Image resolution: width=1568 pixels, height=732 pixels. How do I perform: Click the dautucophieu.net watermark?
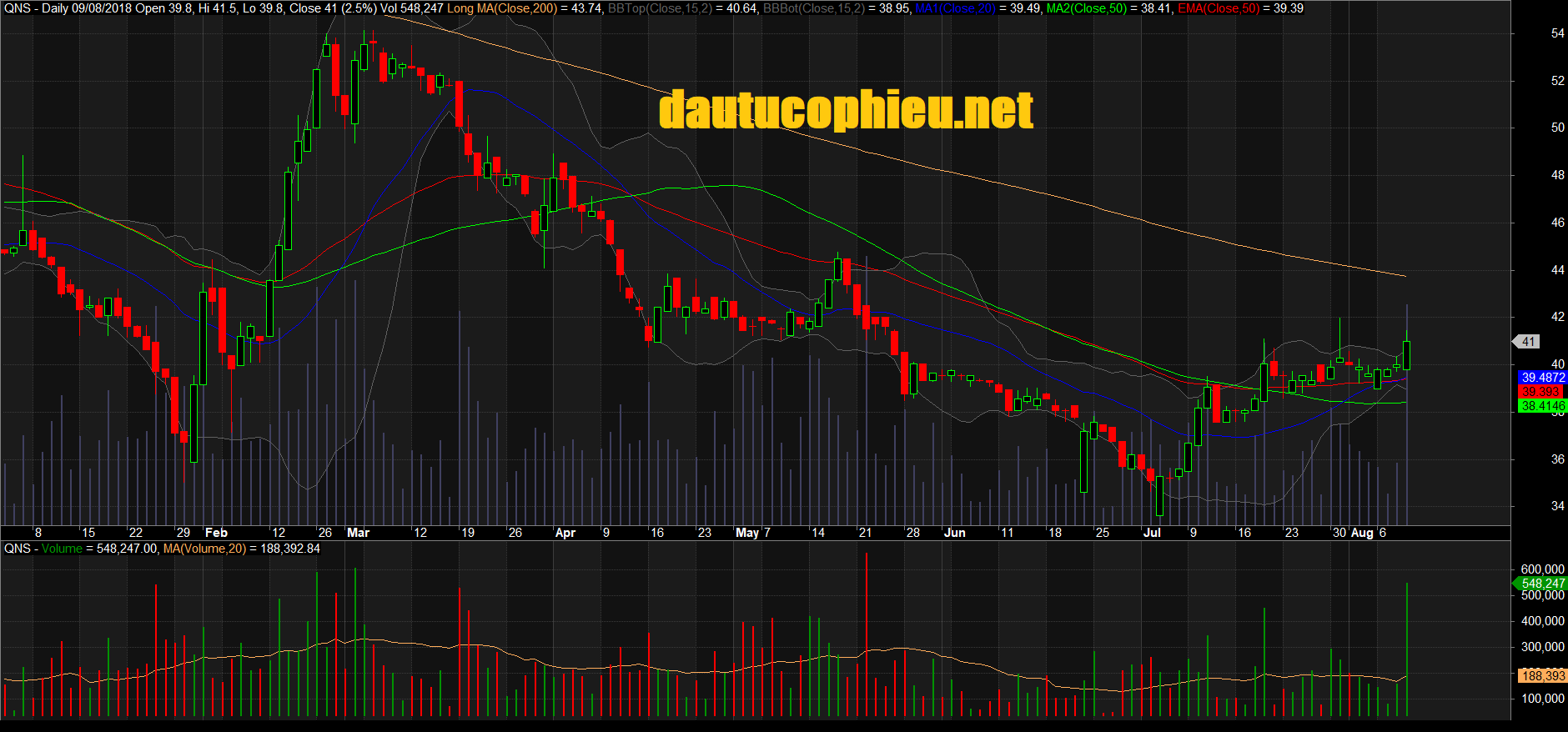(x=846, y=111)
